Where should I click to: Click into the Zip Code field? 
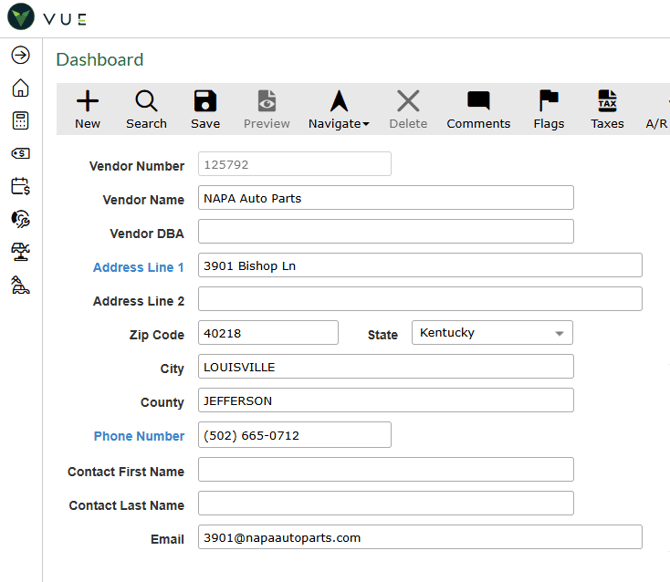pyautogui.click(x=267, y=333)
